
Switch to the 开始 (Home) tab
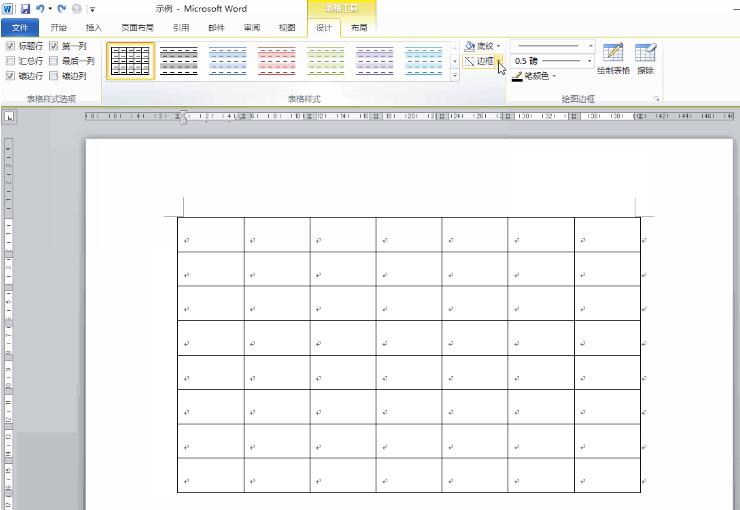[x=59, y=28]
